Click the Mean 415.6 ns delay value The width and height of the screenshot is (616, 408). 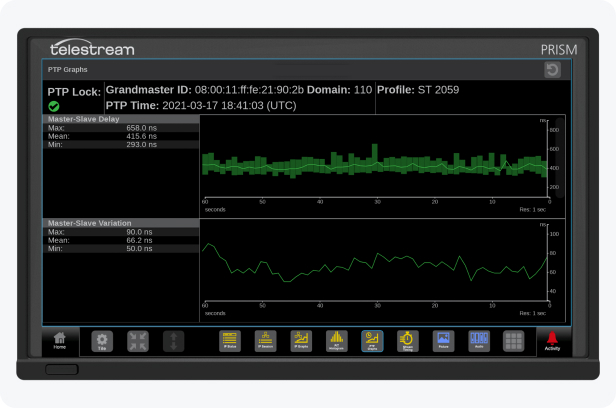click(x=141, y=136)
